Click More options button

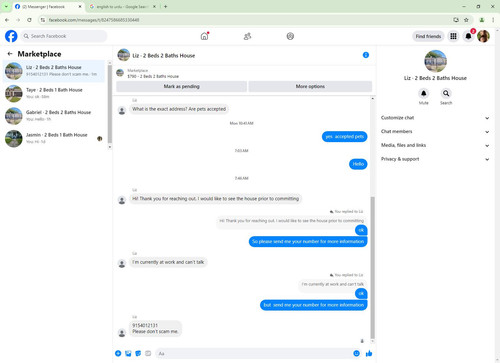coord(310,86)
